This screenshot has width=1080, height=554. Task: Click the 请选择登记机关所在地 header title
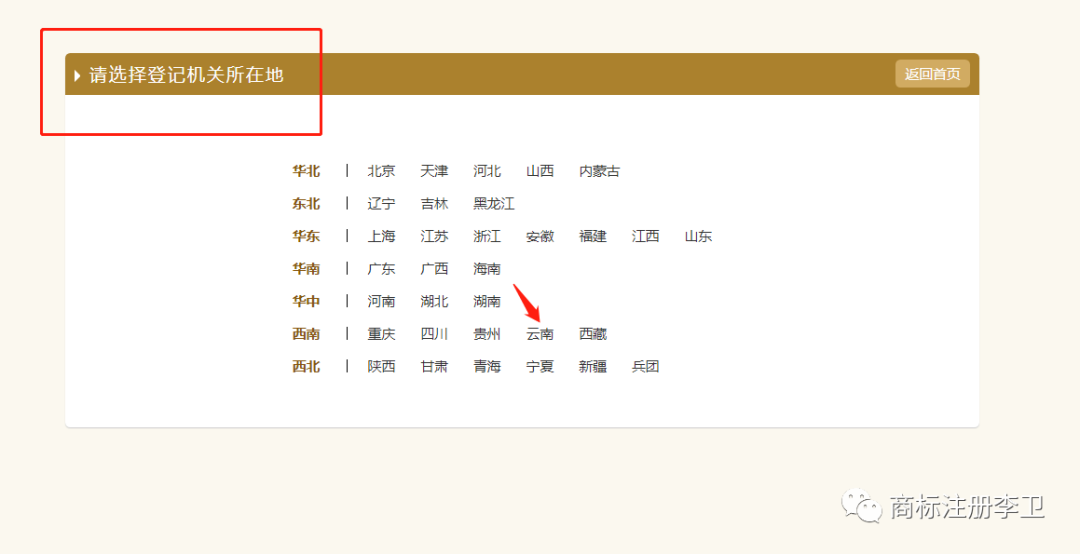(187, 74)
